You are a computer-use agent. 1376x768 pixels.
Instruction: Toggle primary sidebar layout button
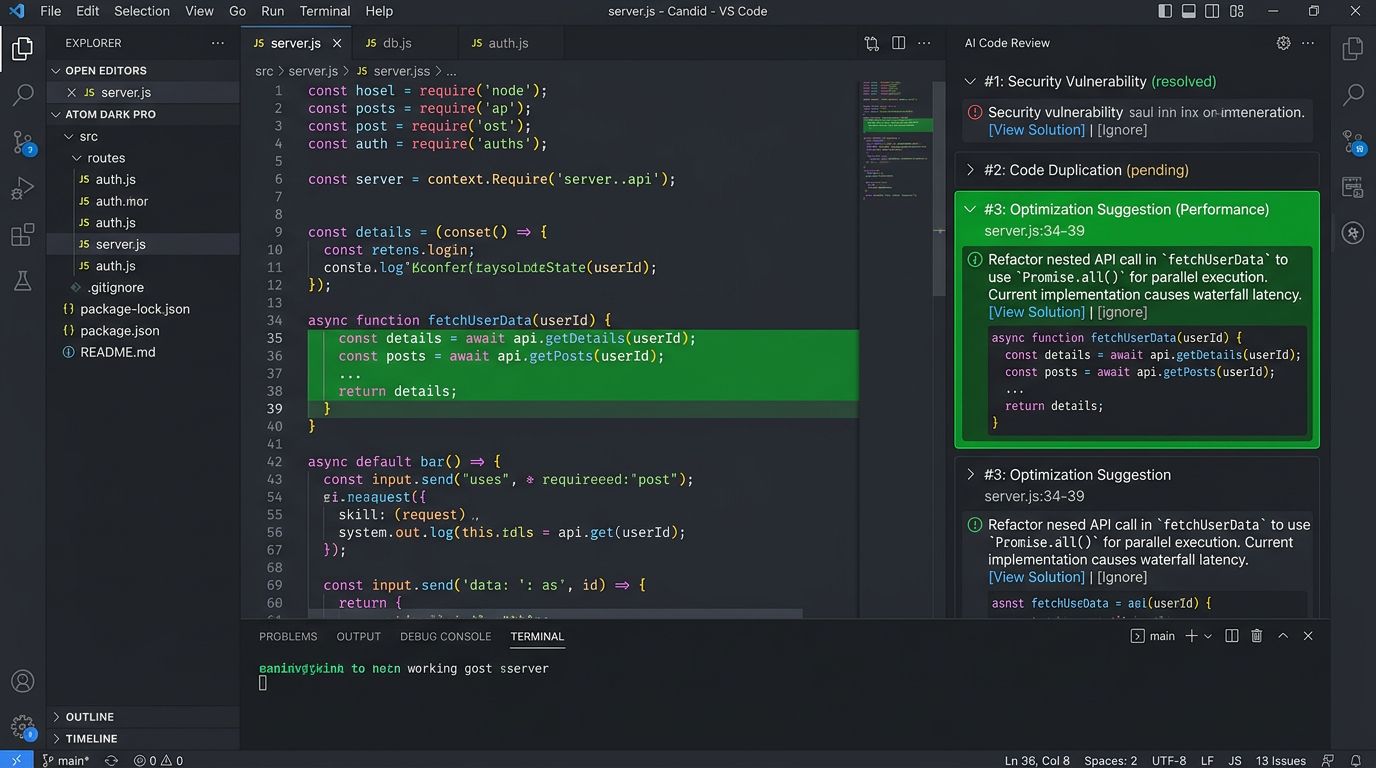click(x=1165, y=11)
